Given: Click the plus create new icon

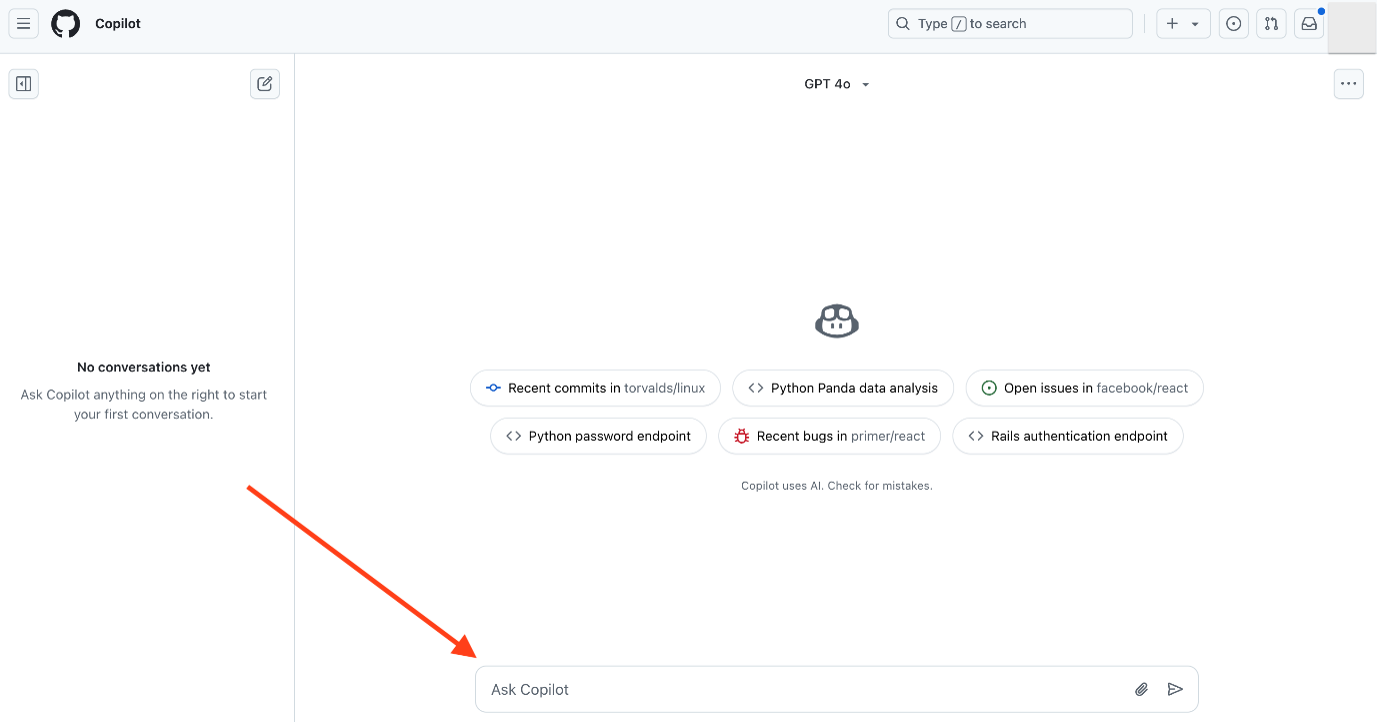Looking at the screenshot, I should (1173, 24).
